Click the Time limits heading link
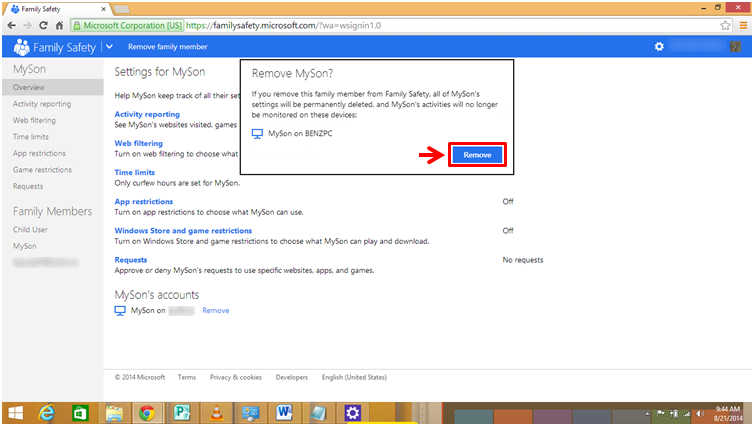This screenshot has width=753, height=425. click(x=134, y=172)
